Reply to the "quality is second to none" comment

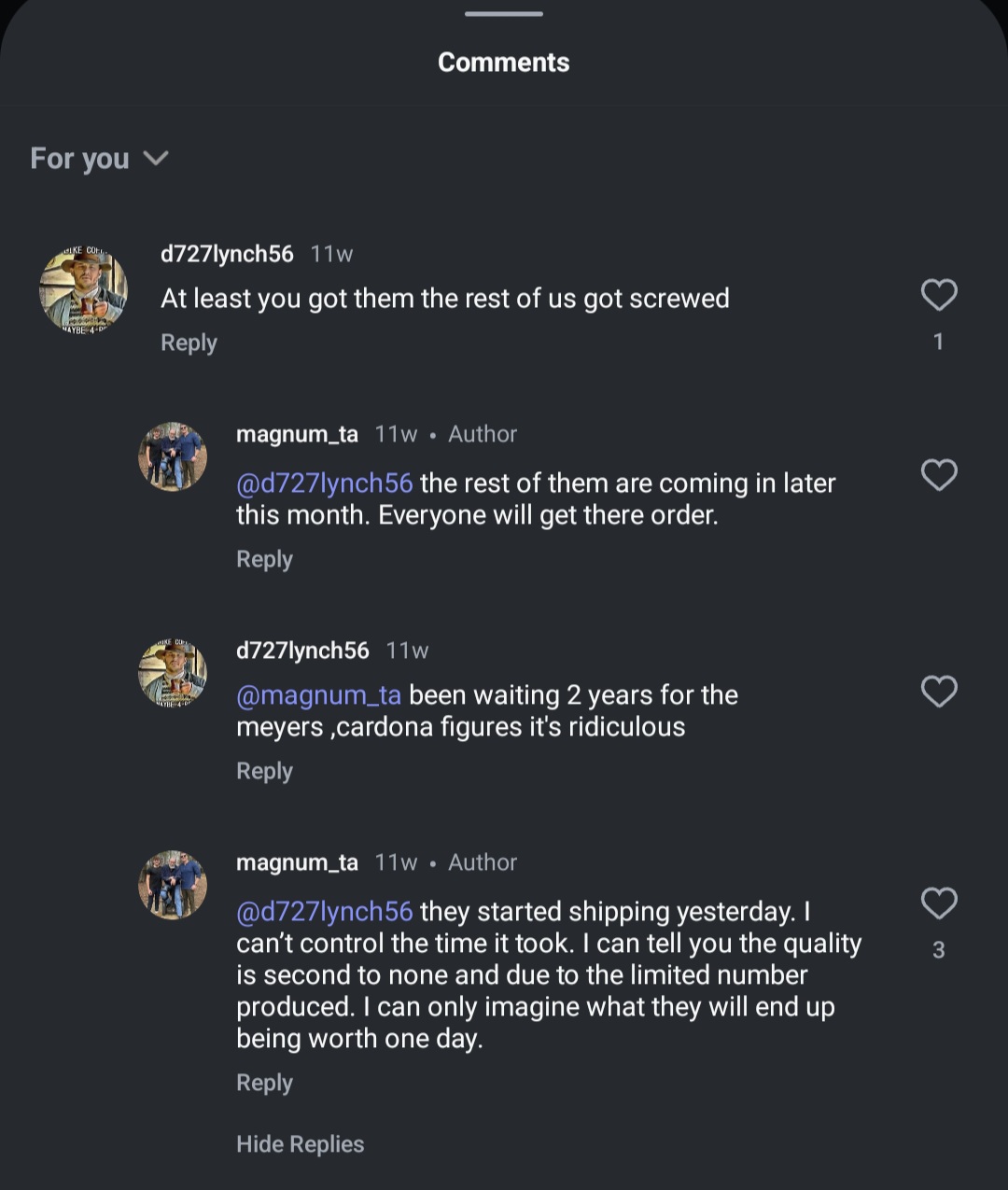coord(264,1083)
